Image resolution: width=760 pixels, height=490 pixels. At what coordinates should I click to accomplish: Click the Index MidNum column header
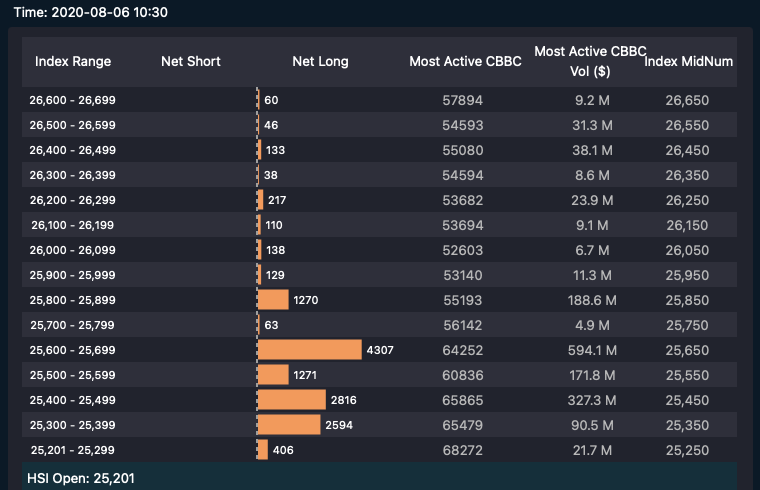click(x=688, y=62)
